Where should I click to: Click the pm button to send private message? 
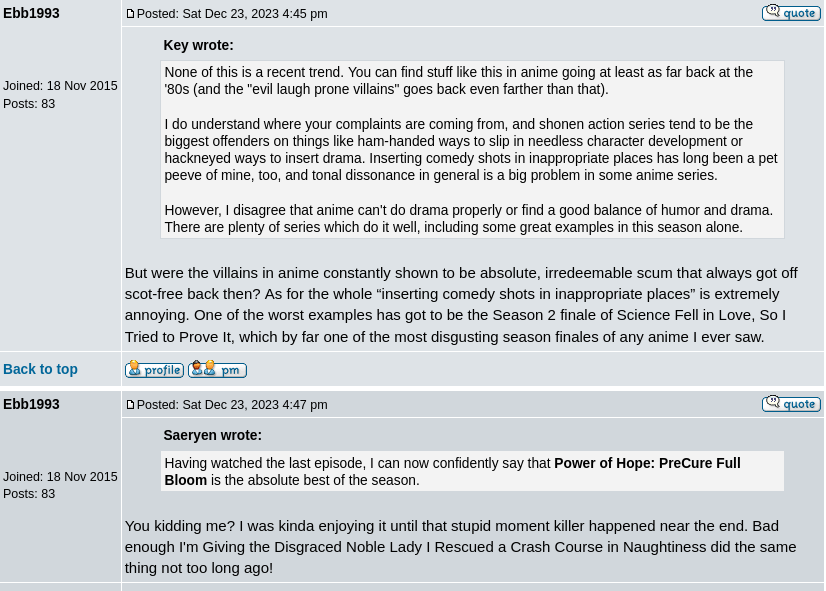217,369
